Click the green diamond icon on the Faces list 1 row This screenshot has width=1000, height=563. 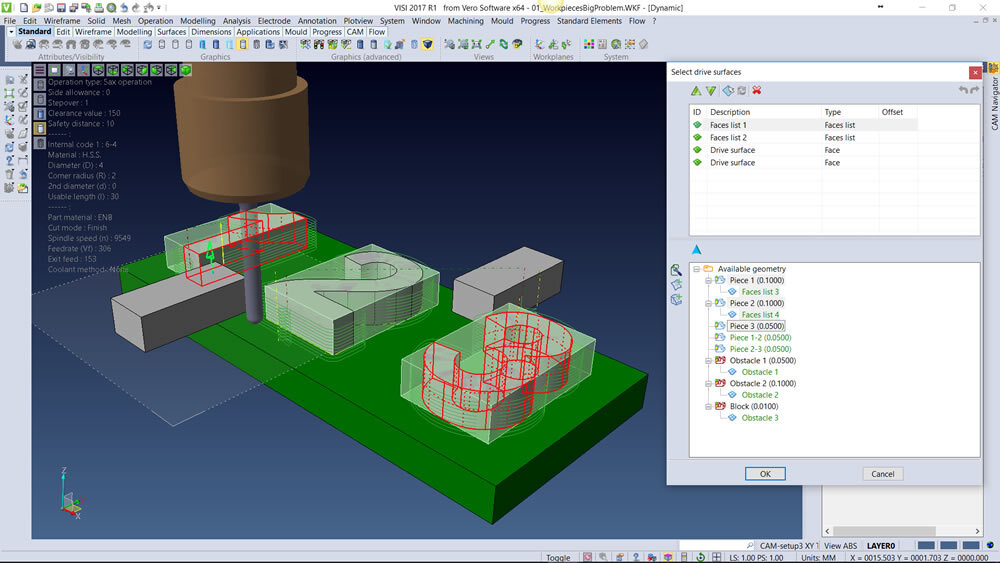697,125
